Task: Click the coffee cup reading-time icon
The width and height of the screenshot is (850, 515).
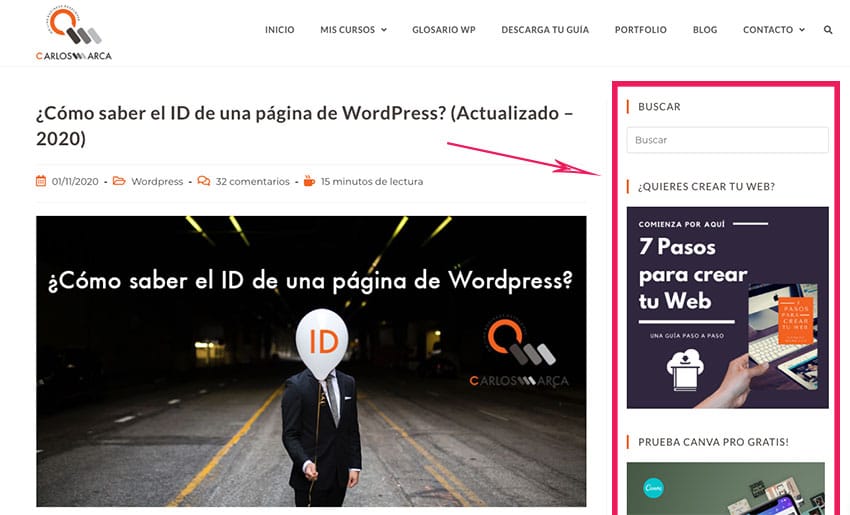Action: coord(309,181)
